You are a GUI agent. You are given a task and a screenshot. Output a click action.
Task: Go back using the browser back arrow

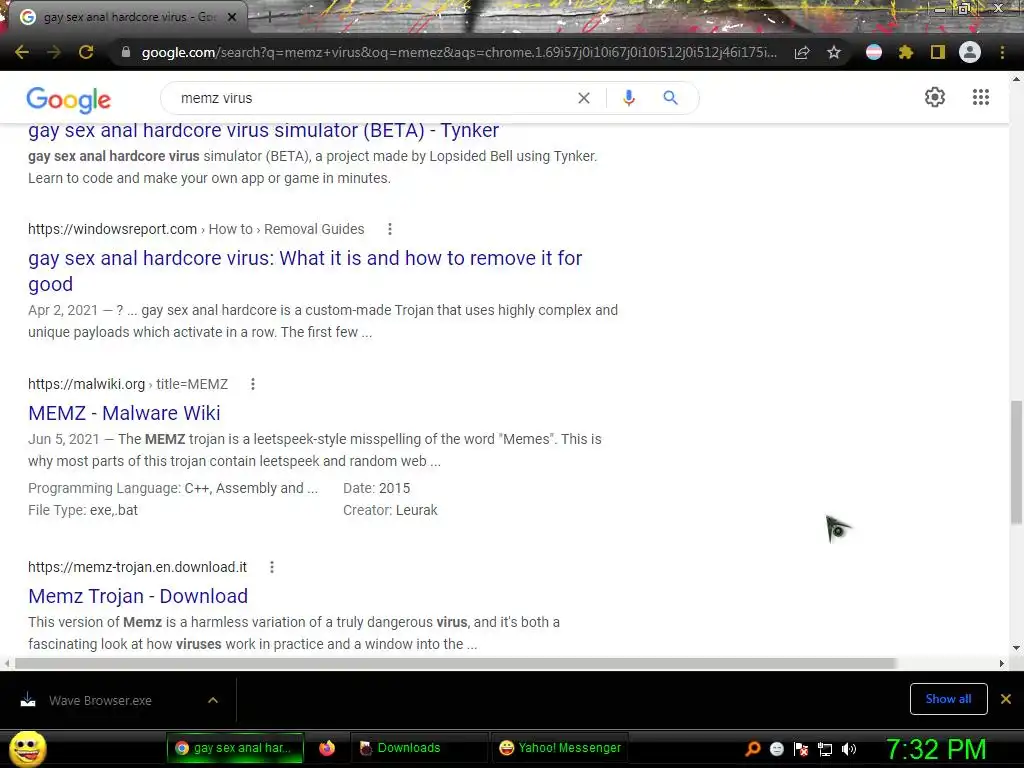pos(22,52)
